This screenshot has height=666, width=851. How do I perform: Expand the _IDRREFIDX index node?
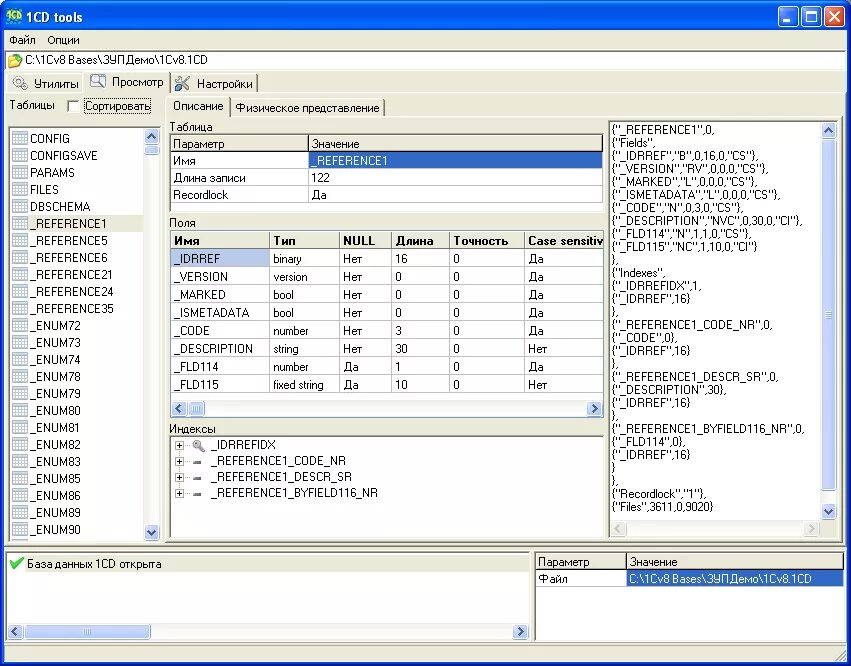click(179, 446)
